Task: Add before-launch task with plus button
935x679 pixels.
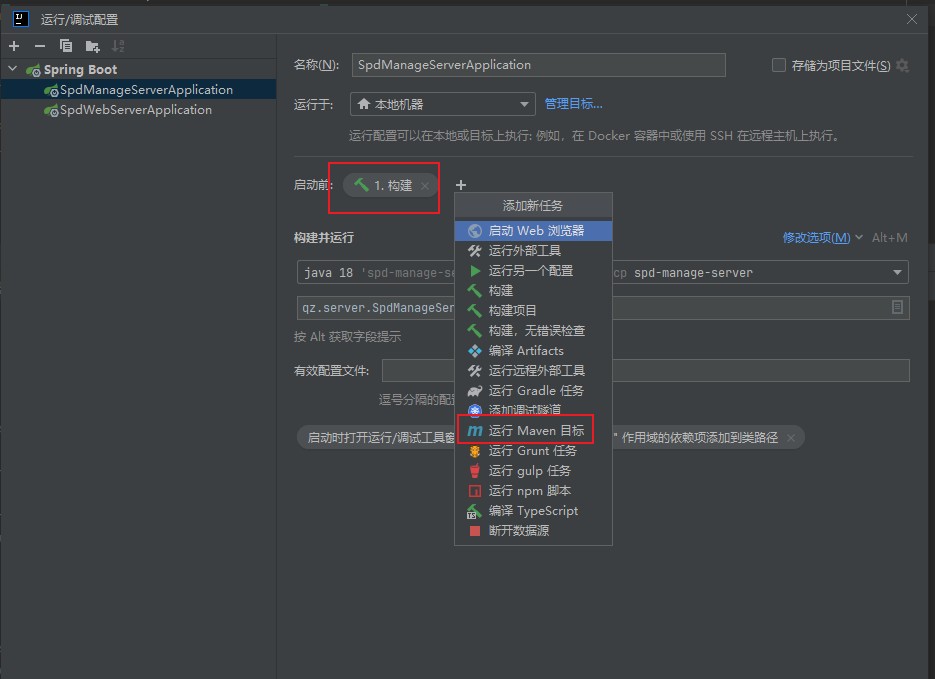Action: (x=460, y=185)
